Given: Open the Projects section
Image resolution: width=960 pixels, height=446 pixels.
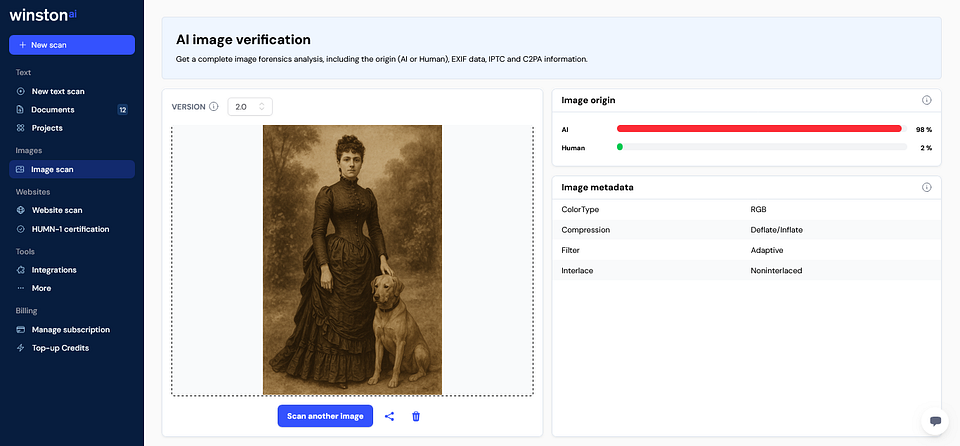Looking at the screenshot, I should [x=47, y=128].
